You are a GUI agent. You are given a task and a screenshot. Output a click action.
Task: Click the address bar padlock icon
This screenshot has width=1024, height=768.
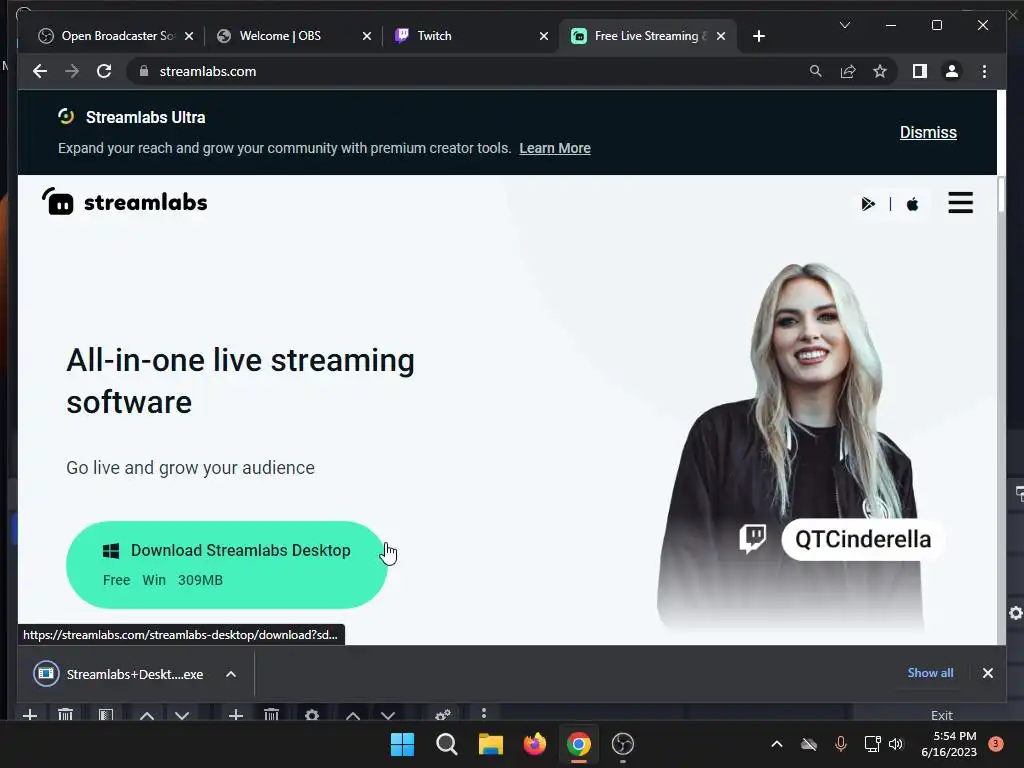144,71
